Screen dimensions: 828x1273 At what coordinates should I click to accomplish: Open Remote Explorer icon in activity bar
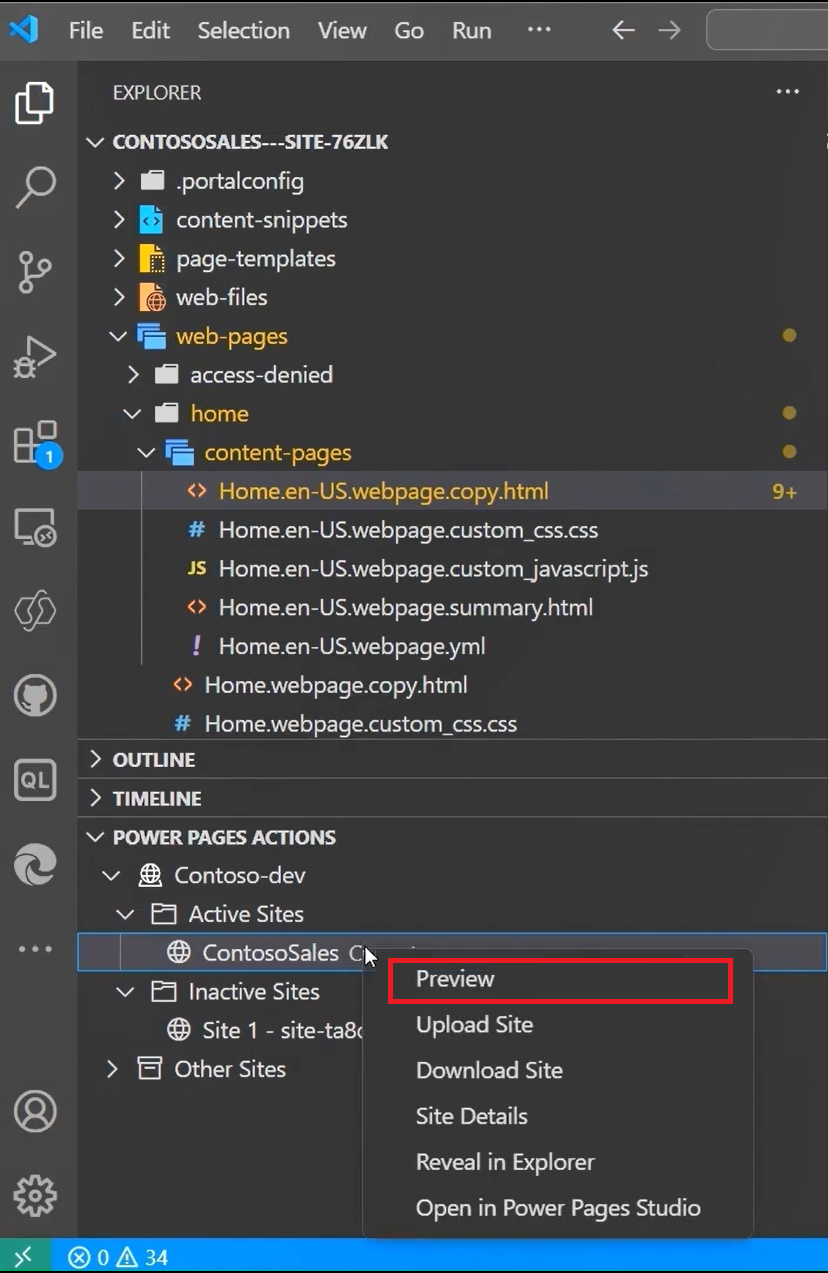[x=35, y=526]
